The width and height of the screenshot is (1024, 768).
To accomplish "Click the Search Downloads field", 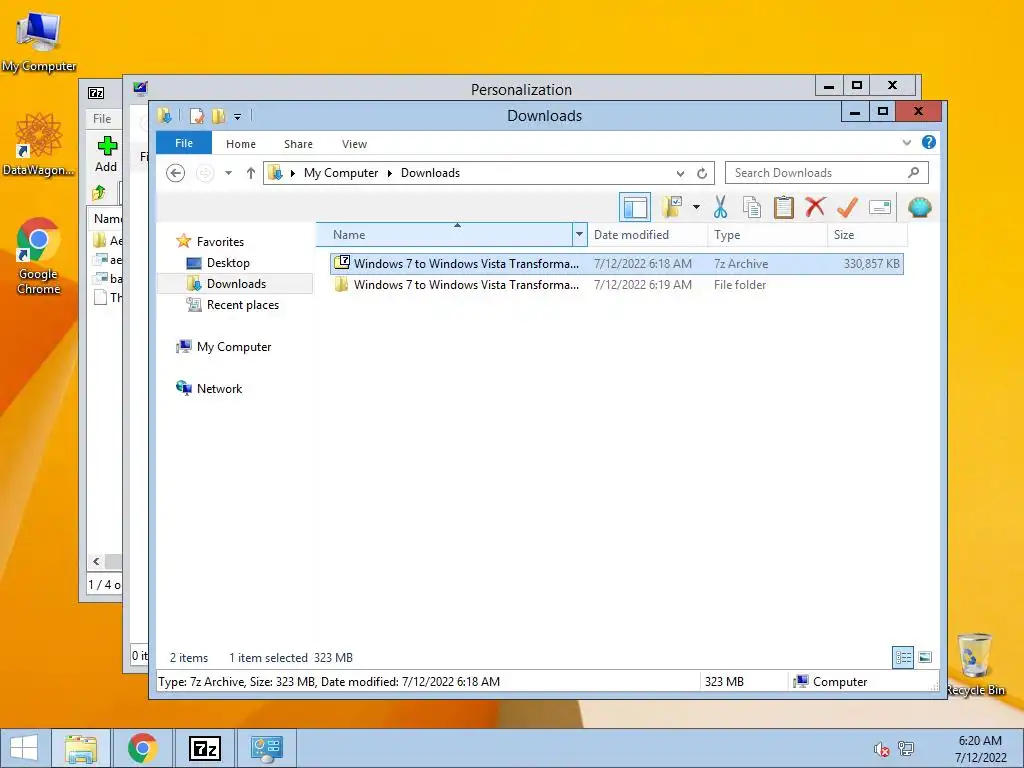I will [x=826, y=173].
